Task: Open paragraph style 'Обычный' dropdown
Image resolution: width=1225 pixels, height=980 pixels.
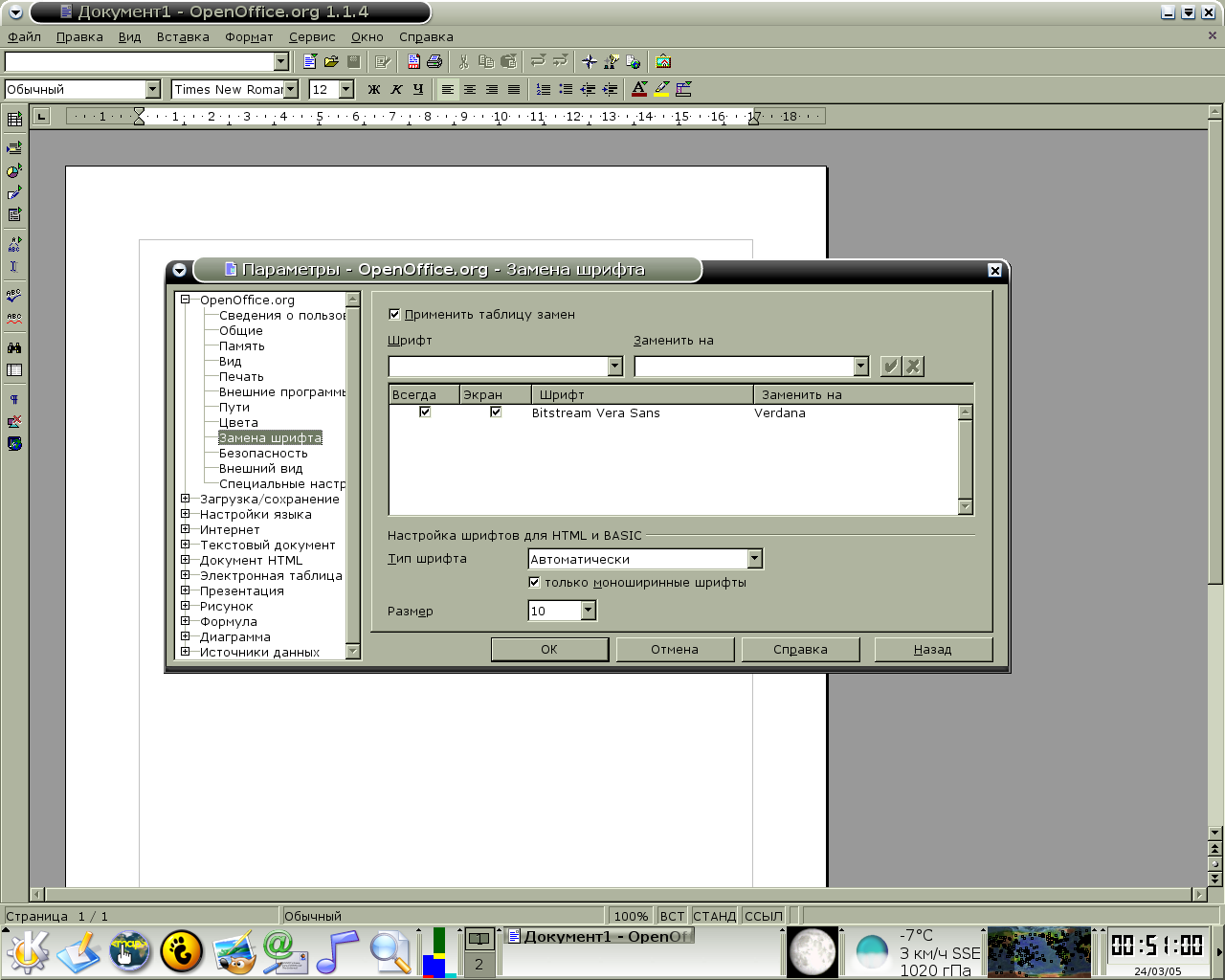Action: click(x=152, y=89)
